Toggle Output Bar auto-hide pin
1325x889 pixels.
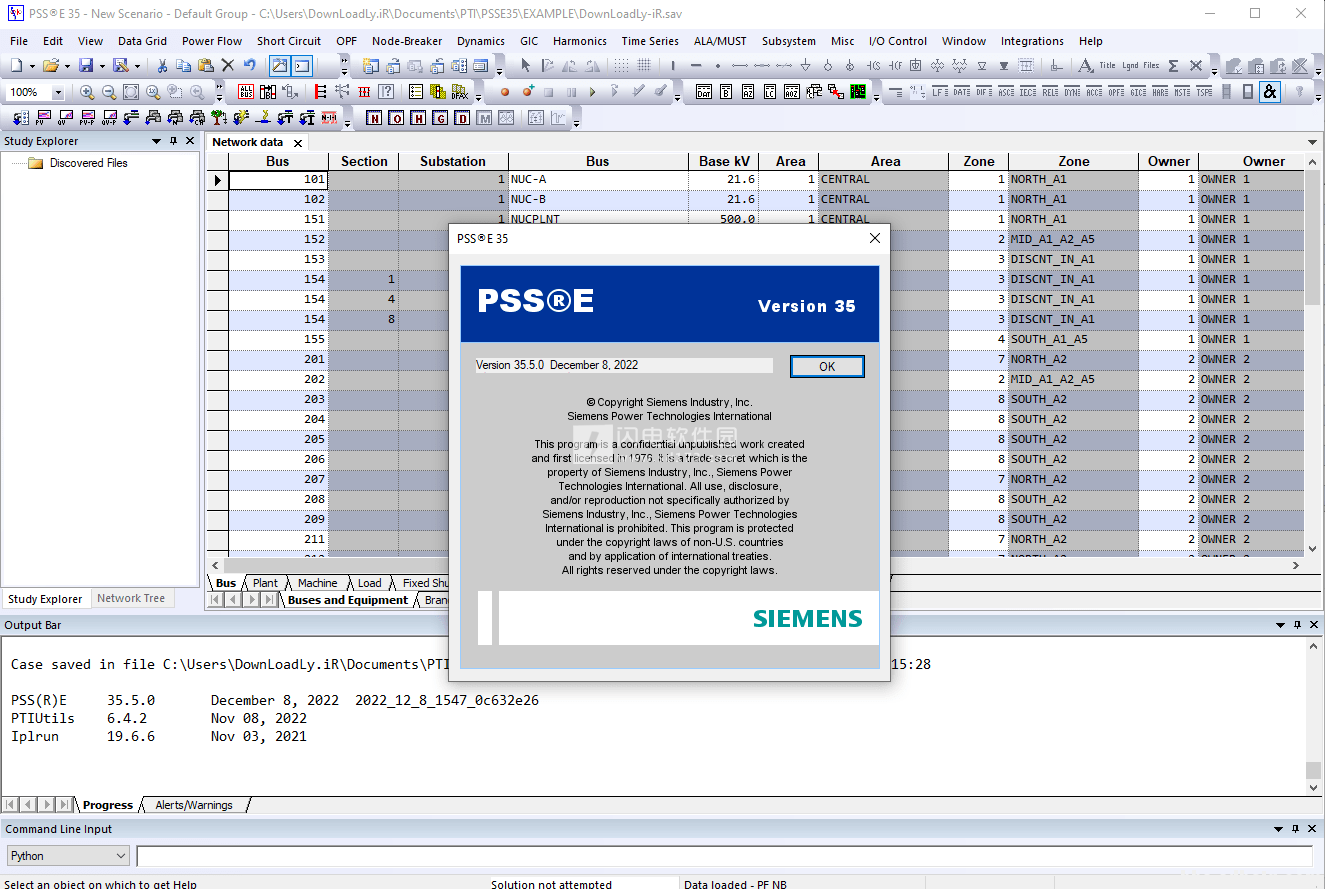tap(1297, 625)
